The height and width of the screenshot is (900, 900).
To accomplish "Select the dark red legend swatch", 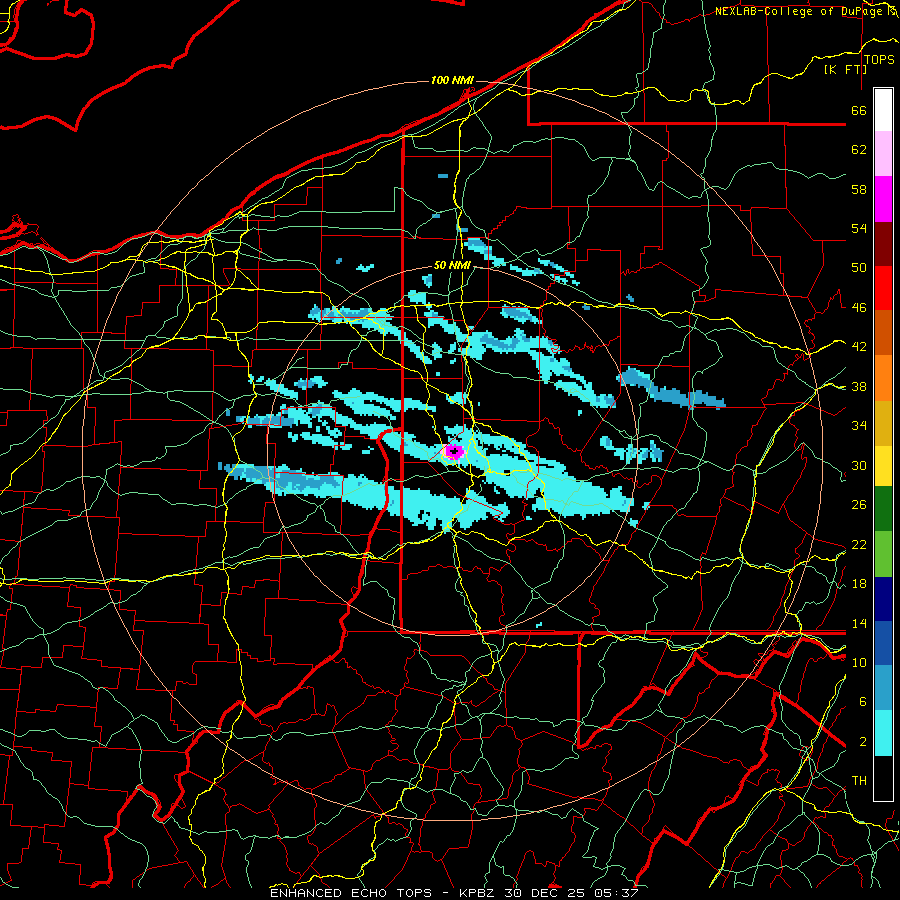I will point(883,244).
